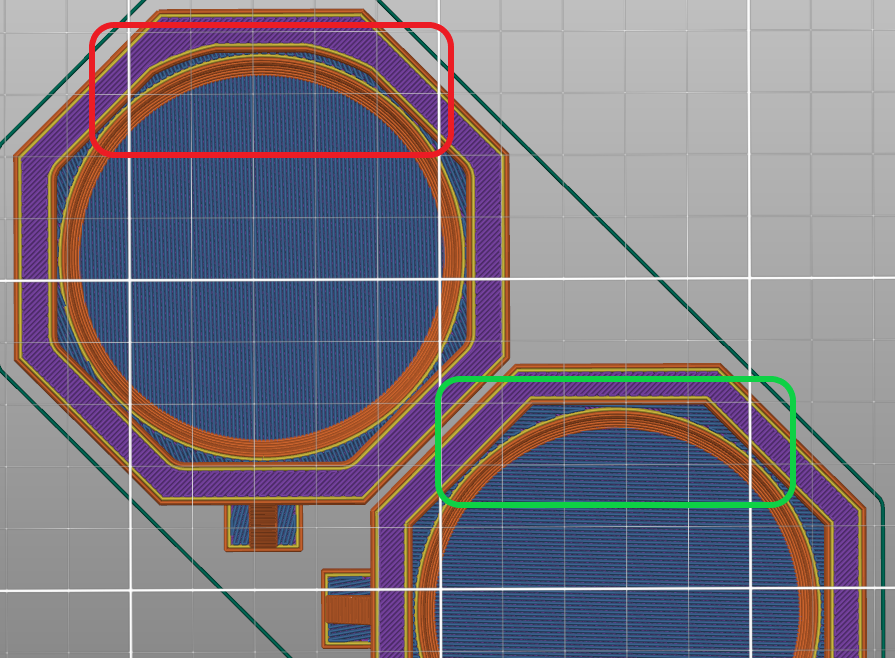Viewport: 895px width, 658px height.
Task: Select the octagonal part with vertical blue infill
Action: pos(261,257)
